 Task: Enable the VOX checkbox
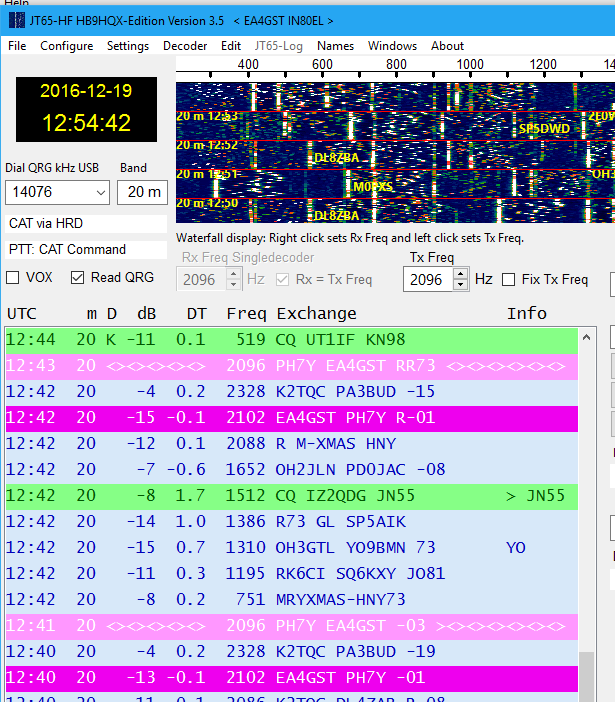click(x=13, y=278)
